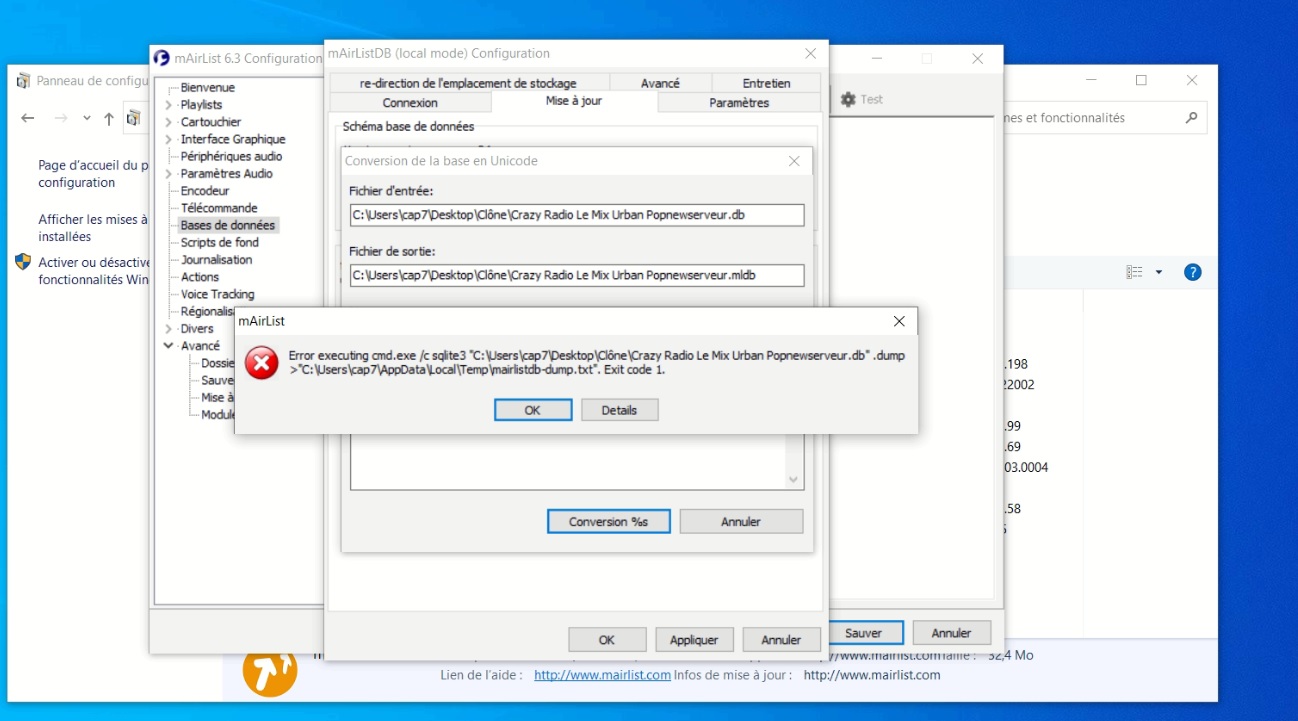Screen dimensions: 1298x721
Task: Collapse the Avancé tree node
Action: coord(168,346)
